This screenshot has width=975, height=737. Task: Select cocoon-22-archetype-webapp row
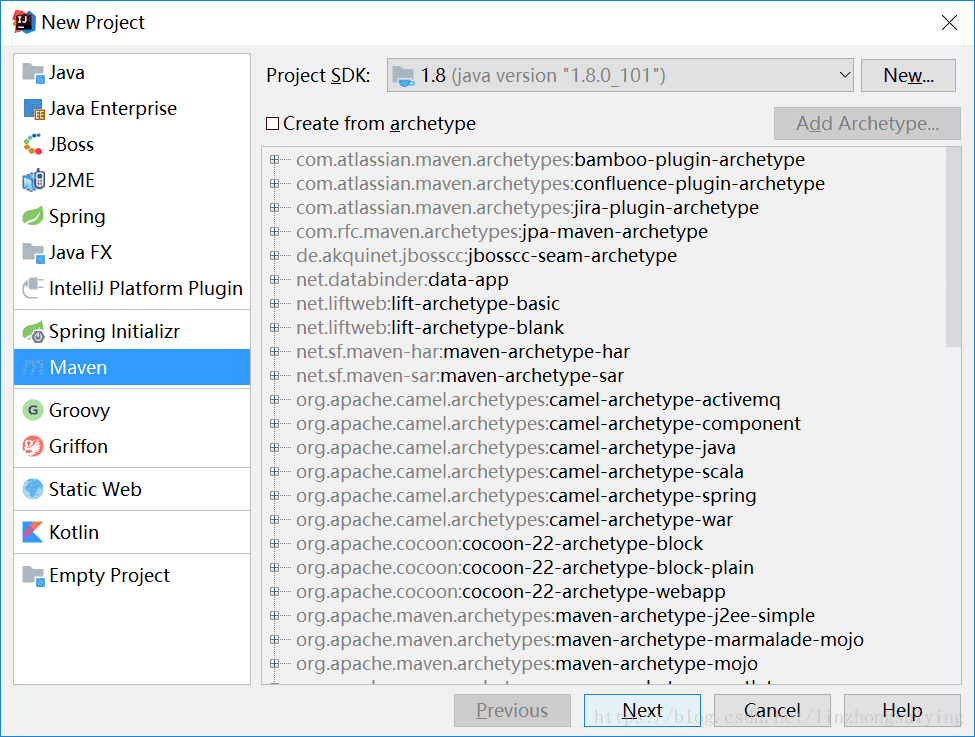coord(511,592)
